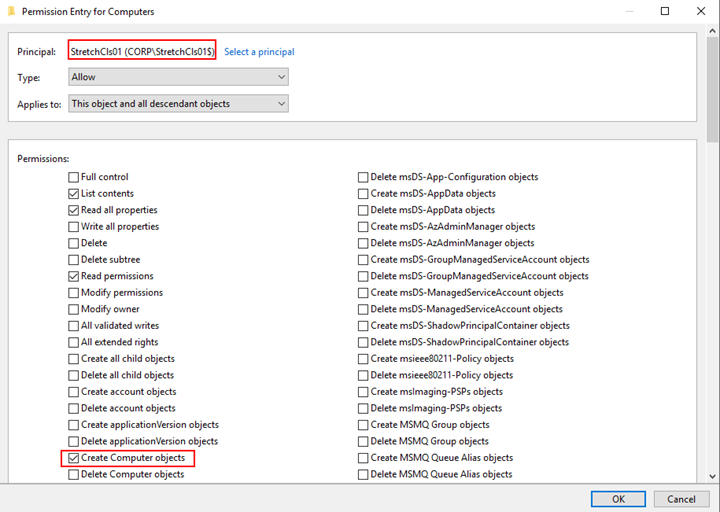The image size is (720, 512).
Task: Check Create msieee80211-Policy objects
Action: [363, 359]
